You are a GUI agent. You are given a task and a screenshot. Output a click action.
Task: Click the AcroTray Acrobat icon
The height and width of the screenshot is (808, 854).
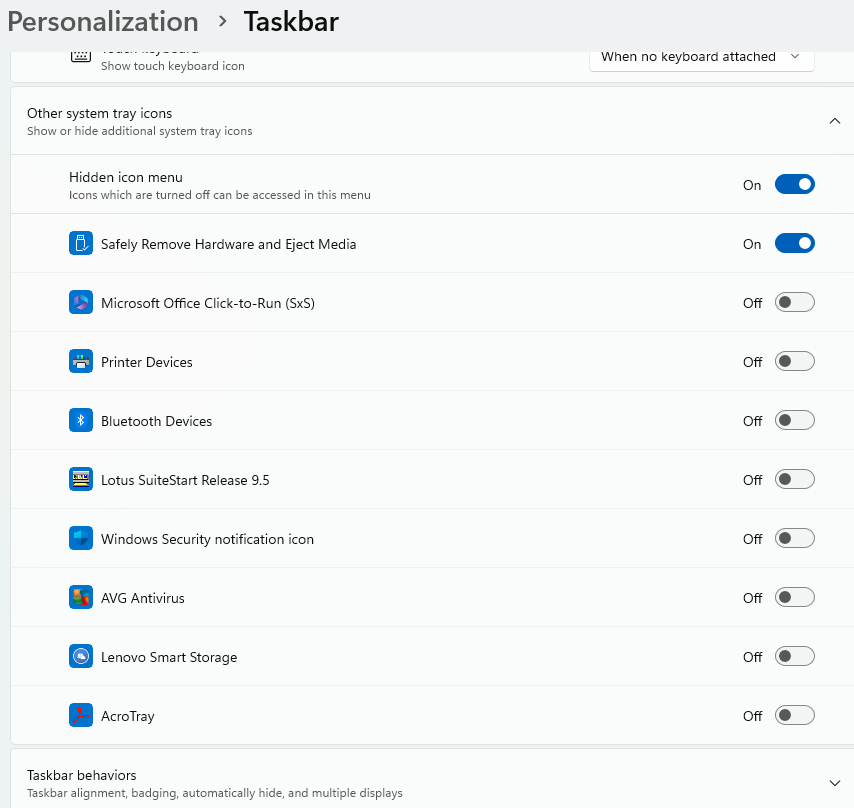pyautogui.click(x=81, y=715)
